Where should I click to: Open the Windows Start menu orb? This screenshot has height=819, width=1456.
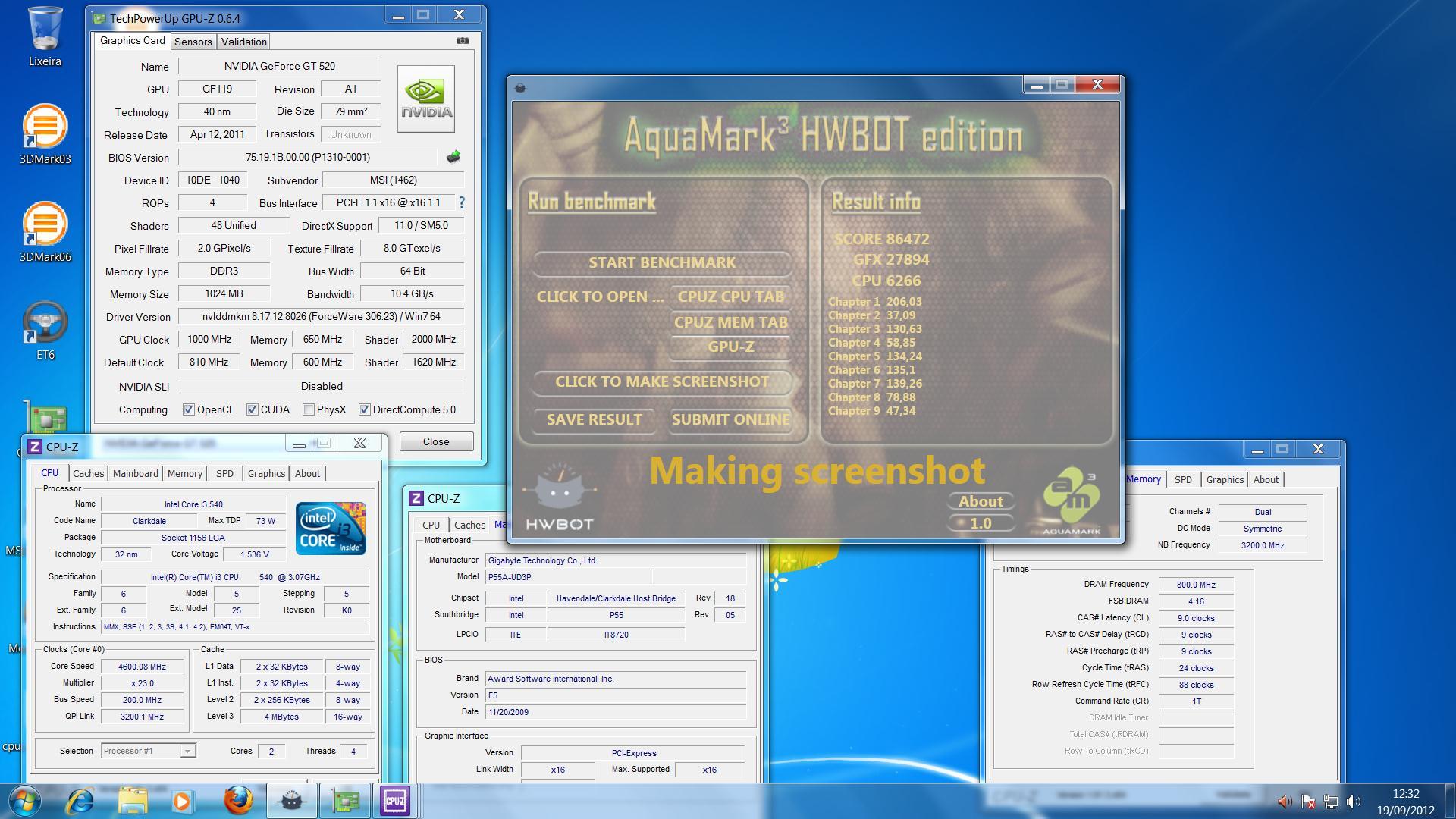pyautogui.click(x=24, y=801)
